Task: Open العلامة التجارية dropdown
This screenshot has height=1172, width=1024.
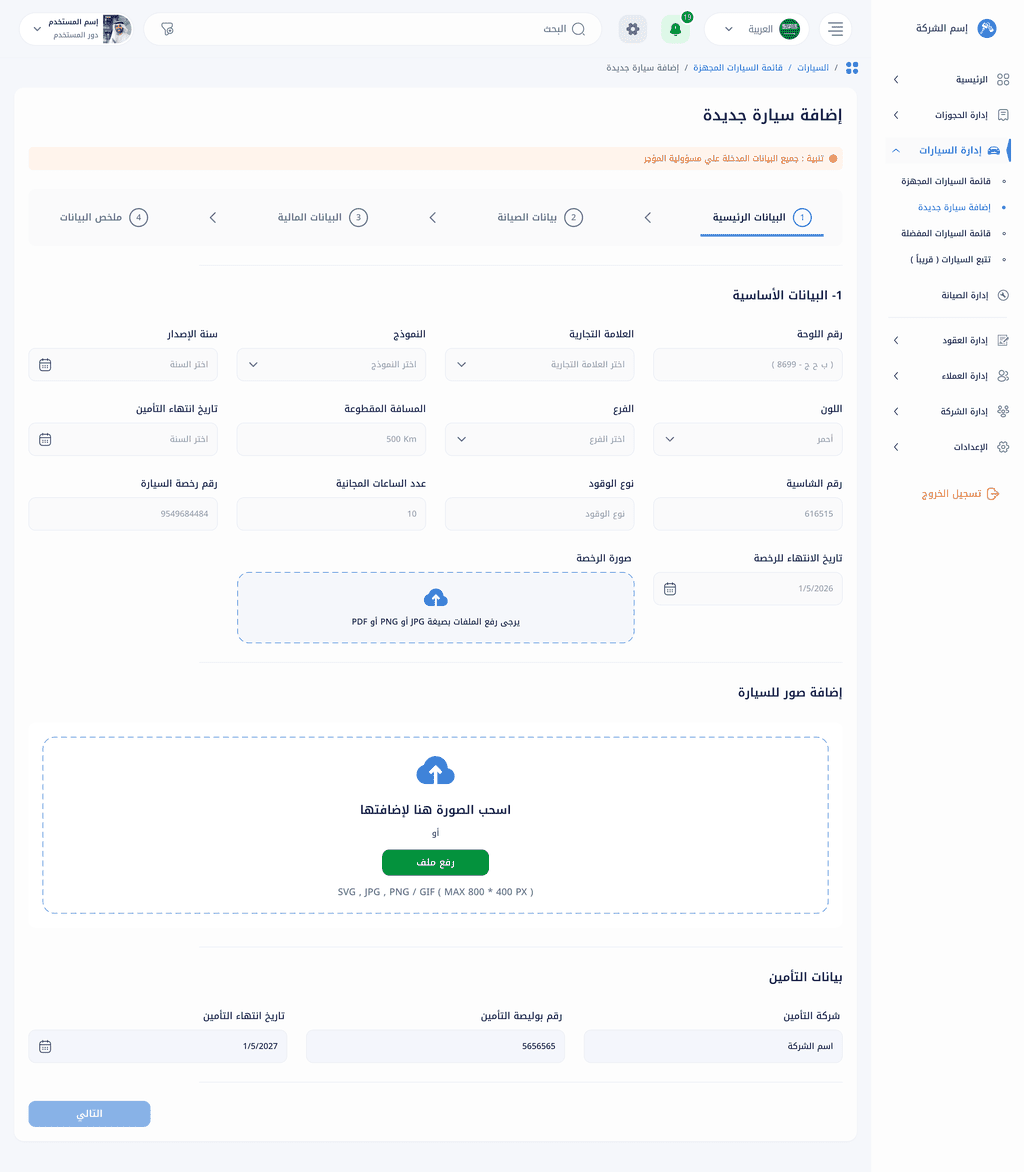Action: click(x=540, y=365)
